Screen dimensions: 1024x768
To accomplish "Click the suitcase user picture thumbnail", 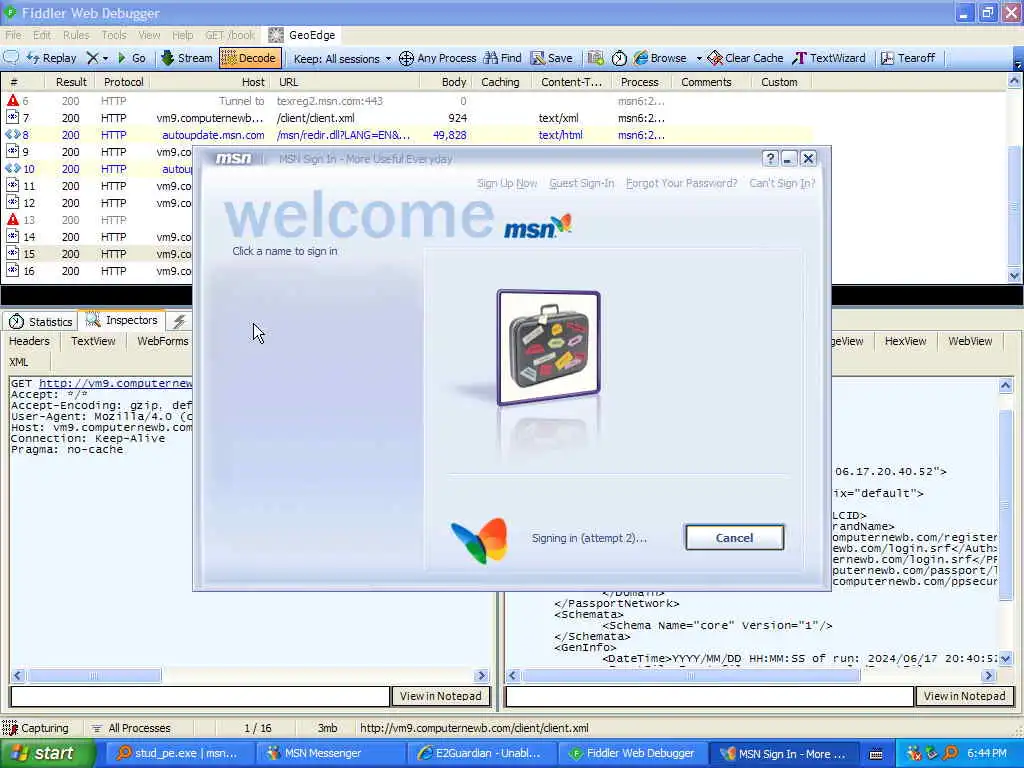I will click(548, 347).
